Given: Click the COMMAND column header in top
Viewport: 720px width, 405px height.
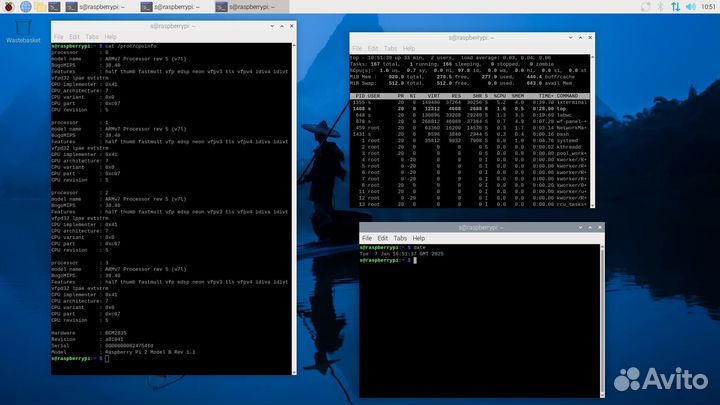Looking at the screenshot, I should [582, 95].
